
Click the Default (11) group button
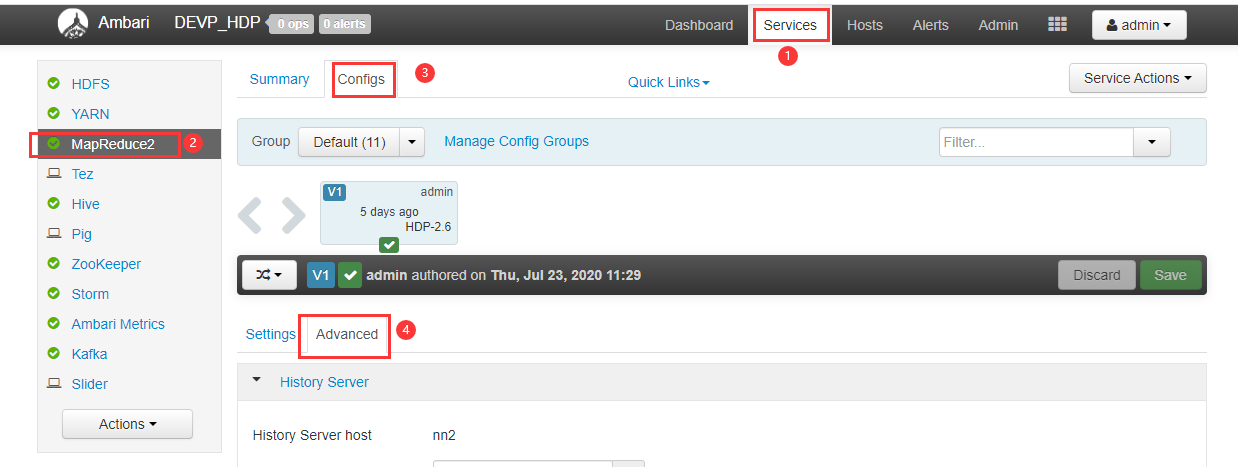click(350, 142)
